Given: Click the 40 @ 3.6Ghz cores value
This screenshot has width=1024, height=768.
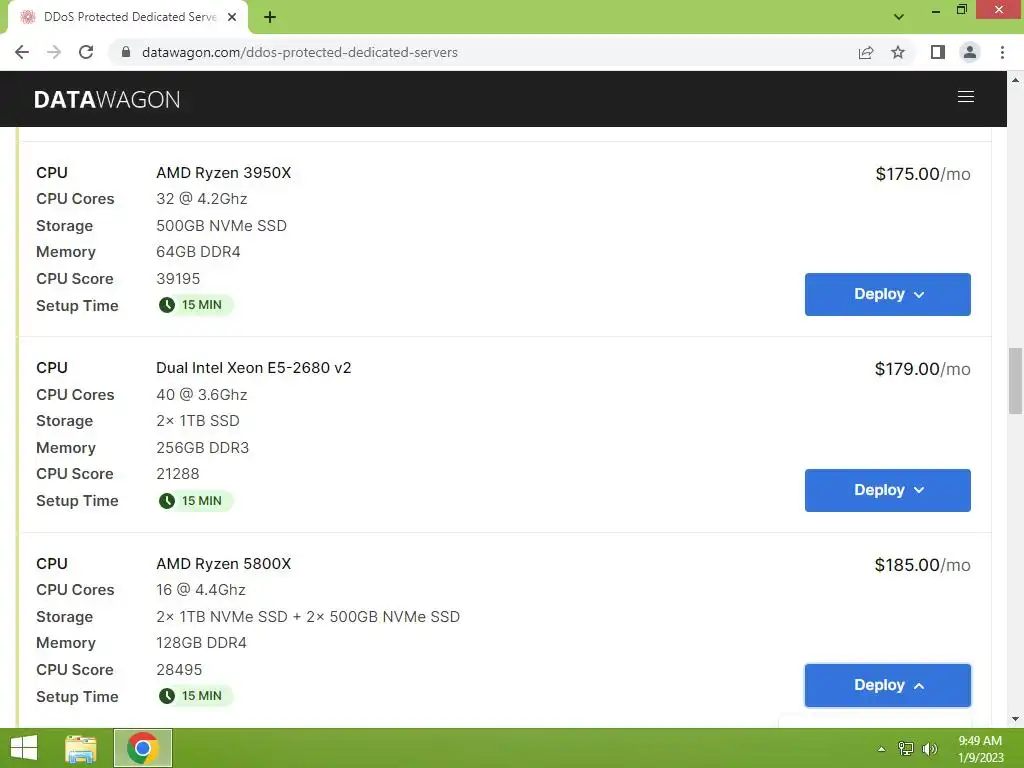Looking at the screenshot, I should (x=202, y=394).
